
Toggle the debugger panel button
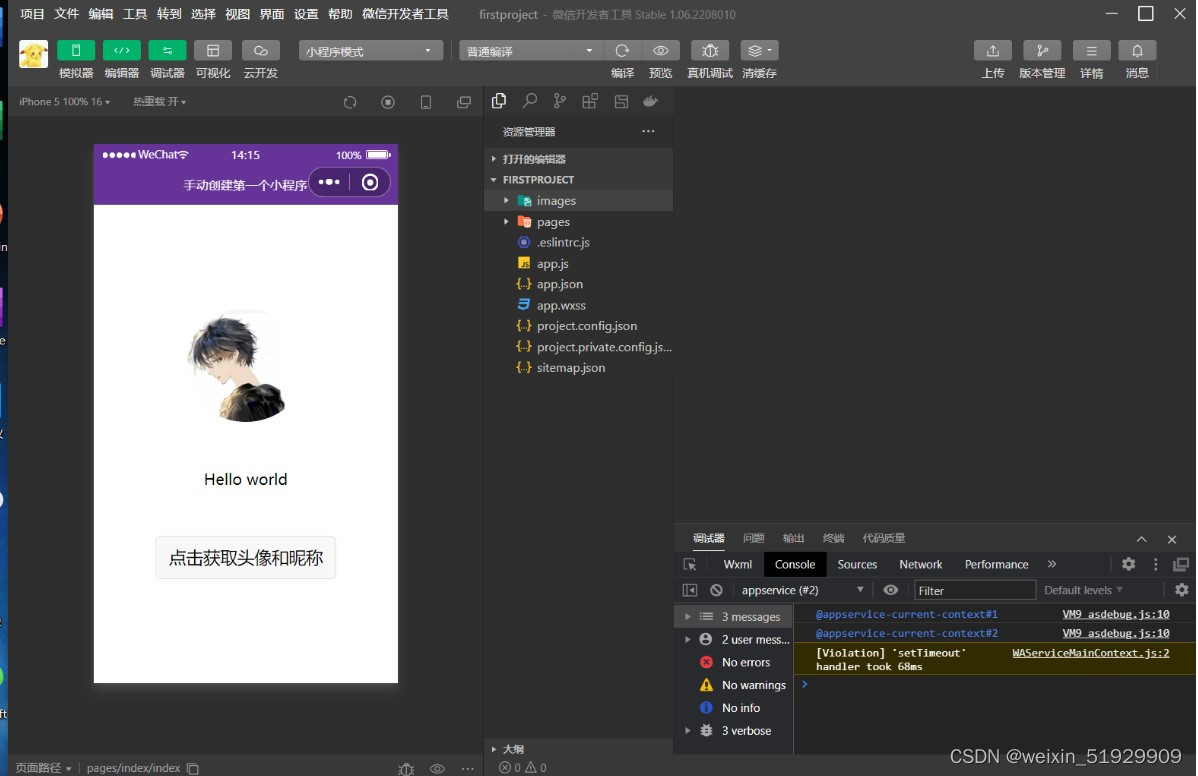click(167, 50)
